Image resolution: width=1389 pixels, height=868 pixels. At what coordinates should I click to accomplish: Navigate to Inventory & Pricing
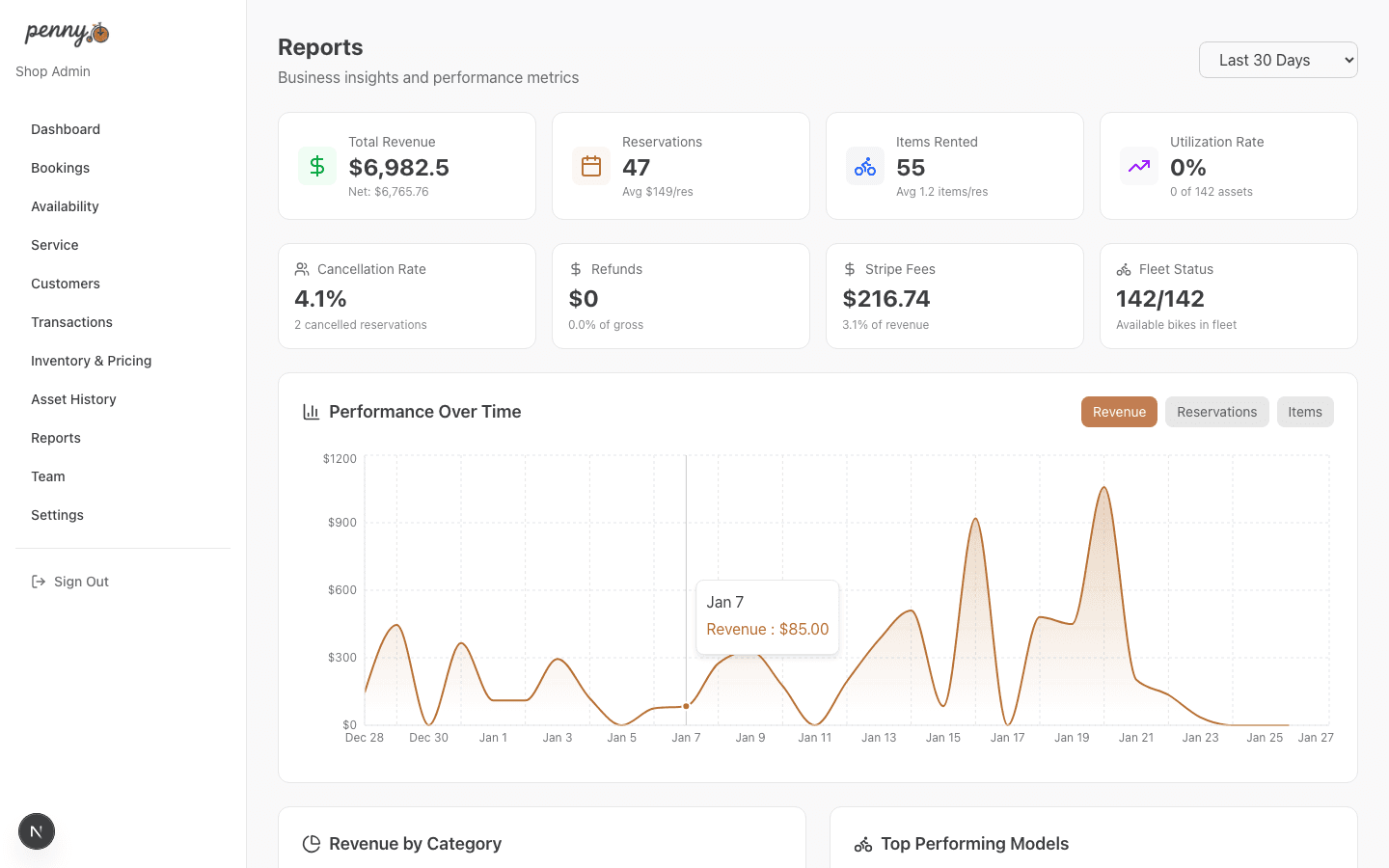(x=91, y=360)
